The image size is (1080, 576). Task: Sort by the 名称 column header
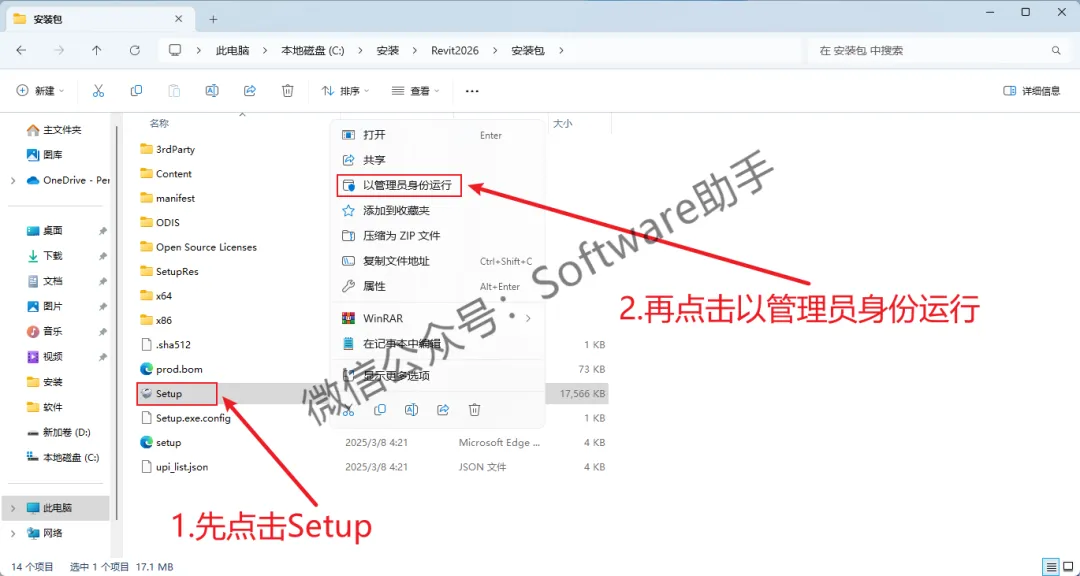tap(160, 123)
